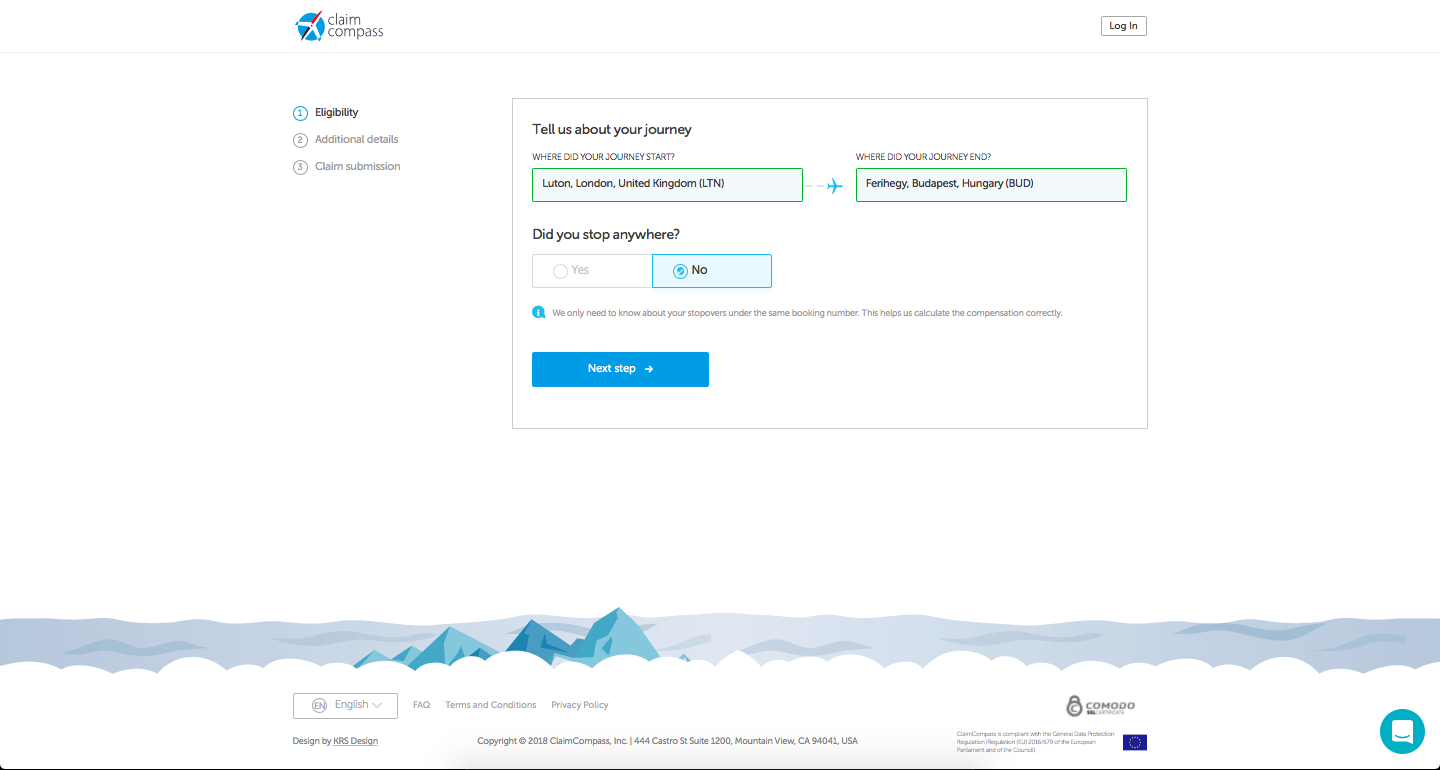
Task: Click the airplane icon between airports
Action: tap(834, 186)
